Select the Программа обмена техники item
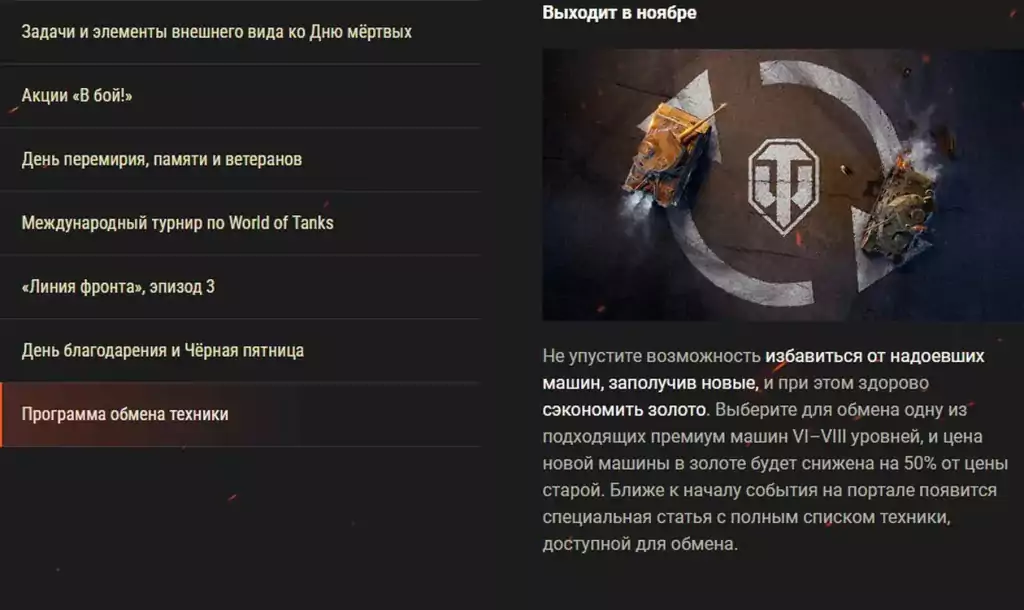 point(240,415)
